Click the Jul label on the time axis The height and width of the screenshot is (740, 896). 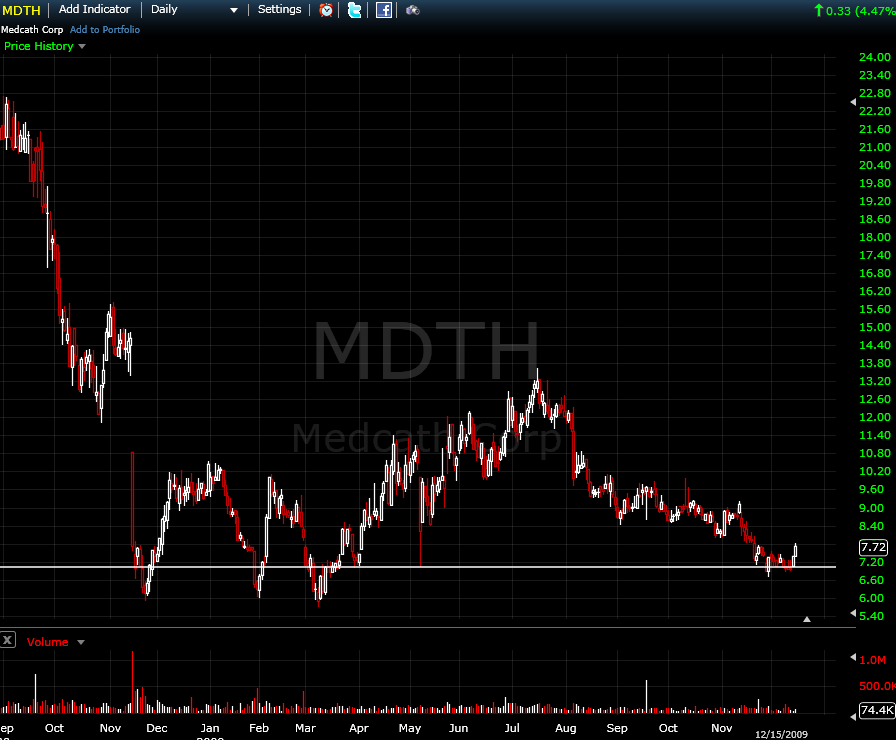tap(512, 728)
